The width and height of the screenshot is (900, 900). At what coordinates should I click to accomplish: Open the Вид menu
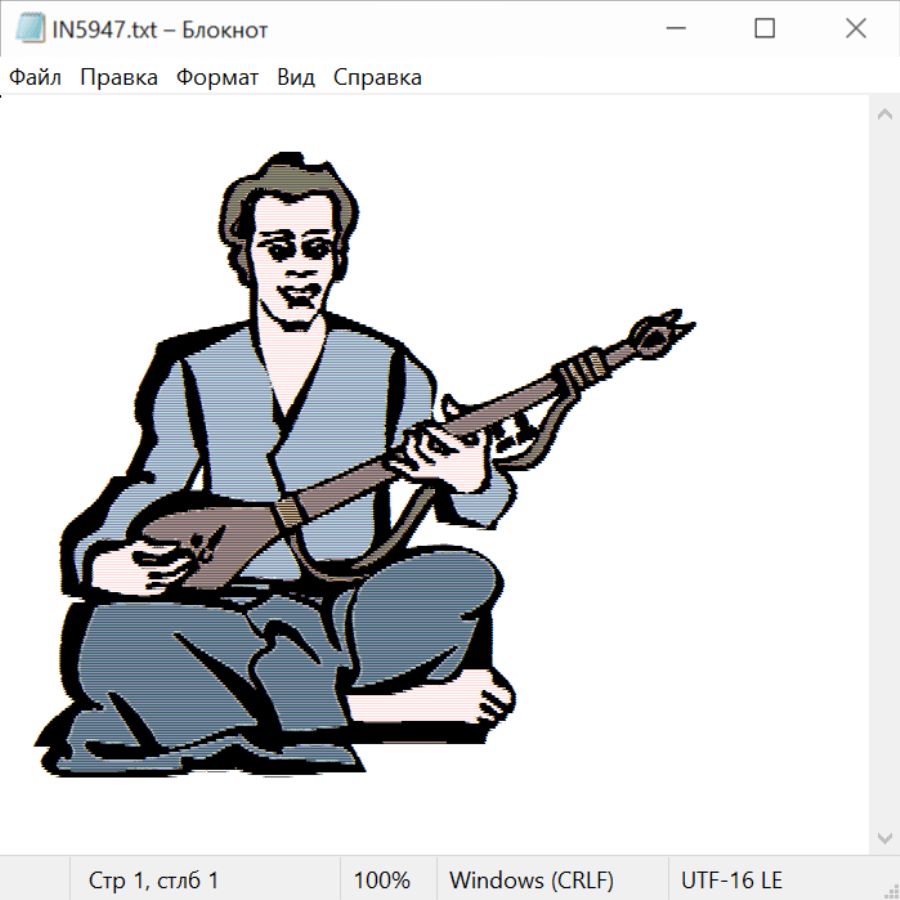[296, 78]
